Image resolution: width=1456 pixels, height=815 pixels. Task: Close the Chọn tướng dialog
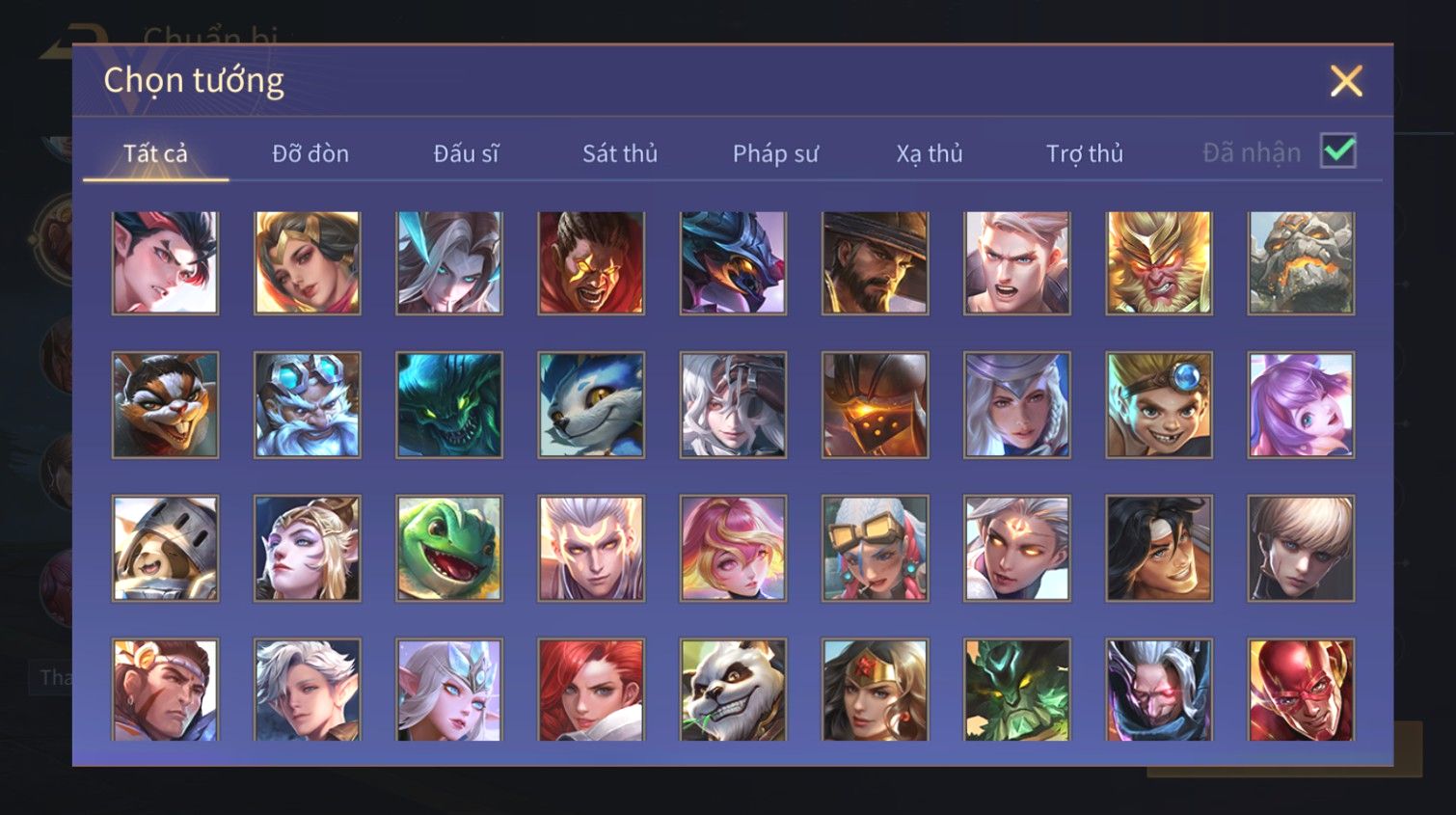(x=1346, y=81)
